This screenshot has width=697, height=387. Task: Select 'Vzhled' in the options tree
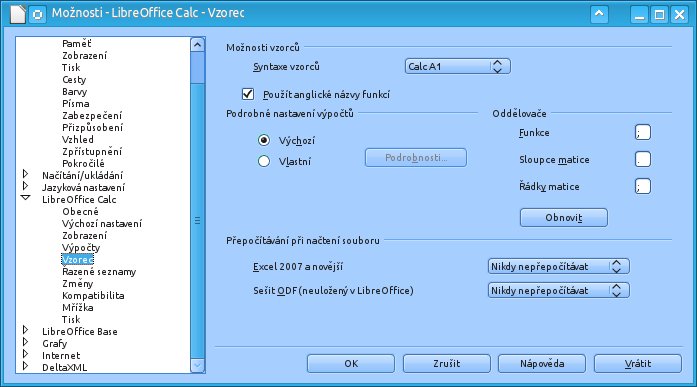click(78, 140)
